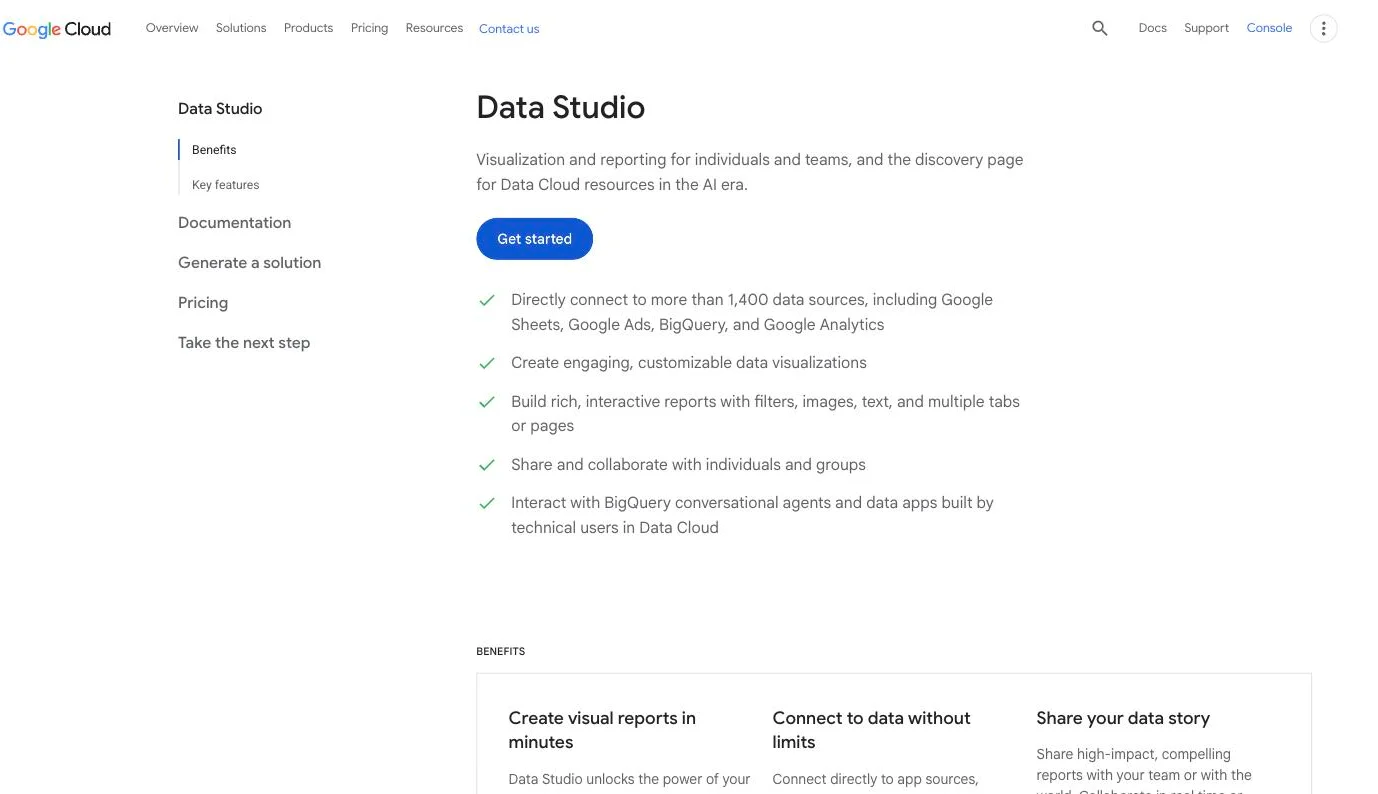Open the Products menu
Viewport: 1378px width, 794px height.
click(308, 28)
